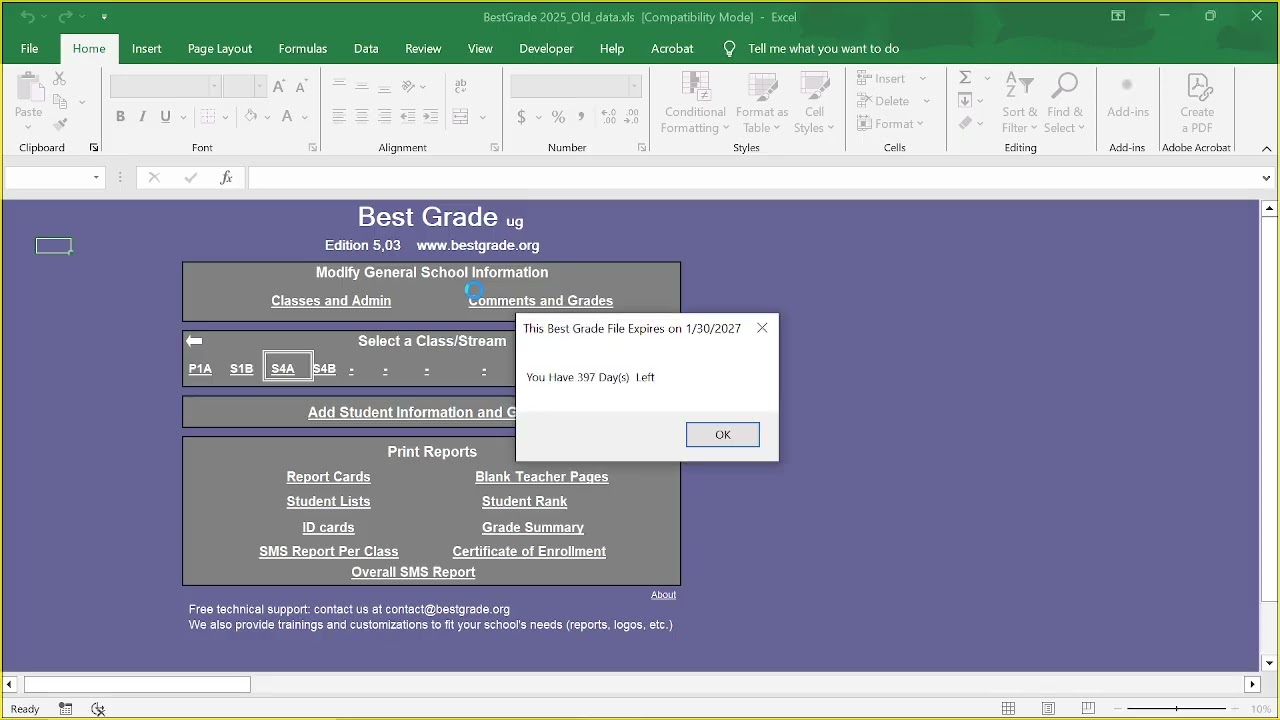This screenshot has width=1280, height=720.
Task: Click the Top Align icon
Action: coord(339,87)
